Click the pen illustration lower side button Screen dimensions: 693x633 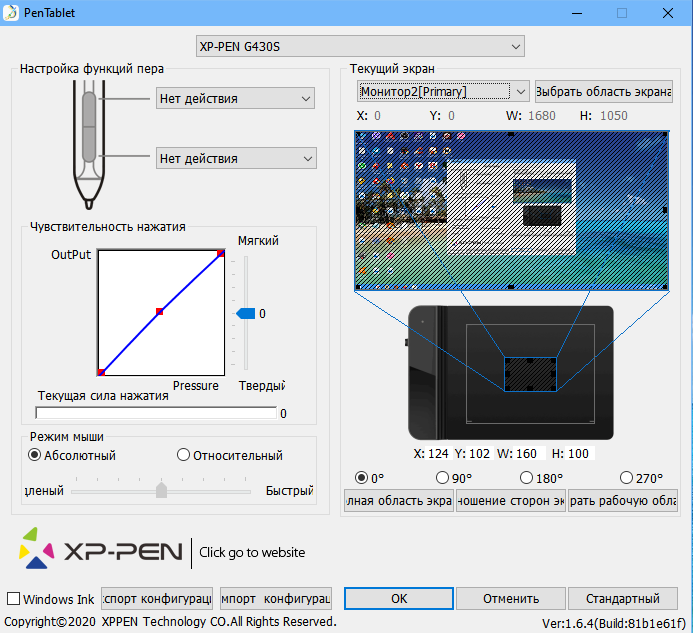click(x=89, y=145)
